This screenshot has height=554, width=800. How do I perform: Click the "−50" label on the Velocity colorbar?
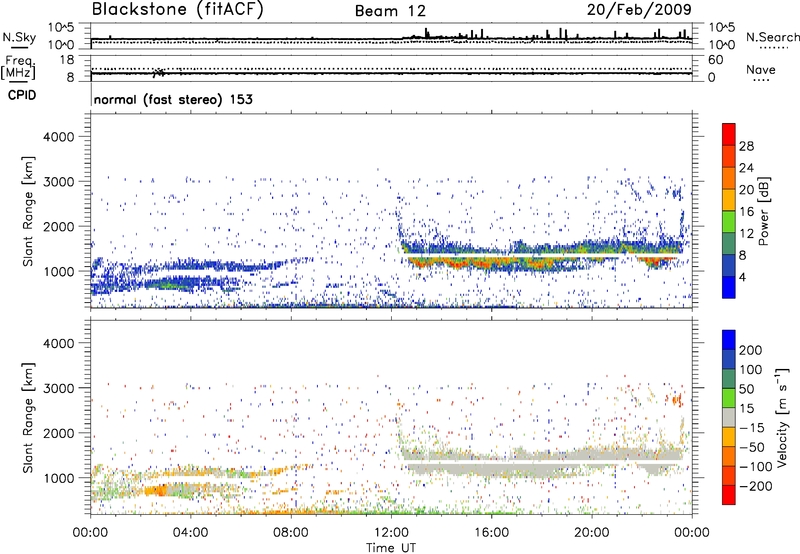click(x=752, y=447)
